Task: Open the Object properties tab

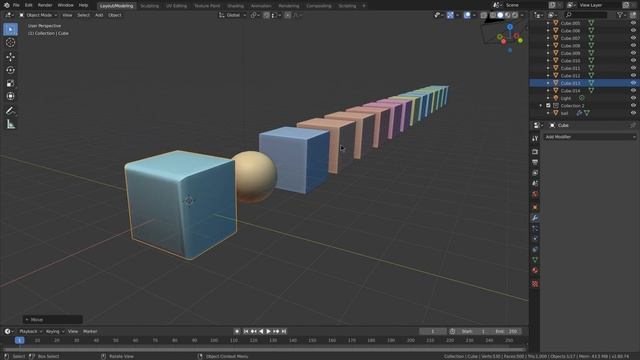Action: pyautogui.click(x=535, y=207)
